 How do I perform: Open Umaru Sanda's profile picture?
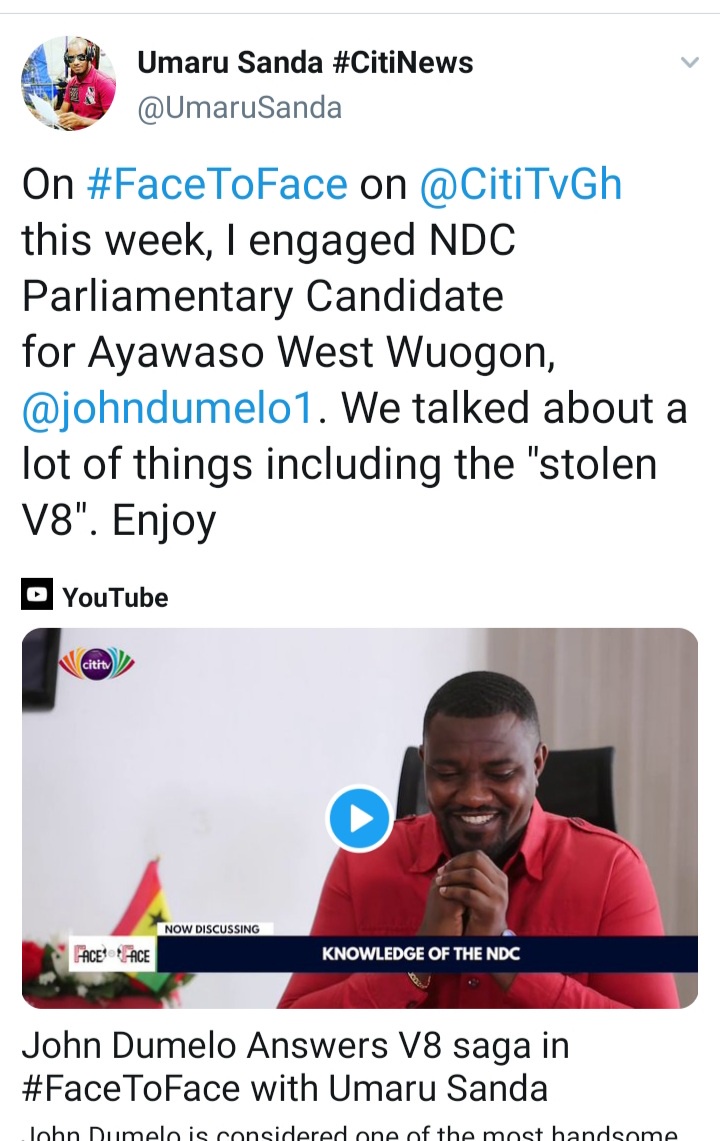[69, 84]
